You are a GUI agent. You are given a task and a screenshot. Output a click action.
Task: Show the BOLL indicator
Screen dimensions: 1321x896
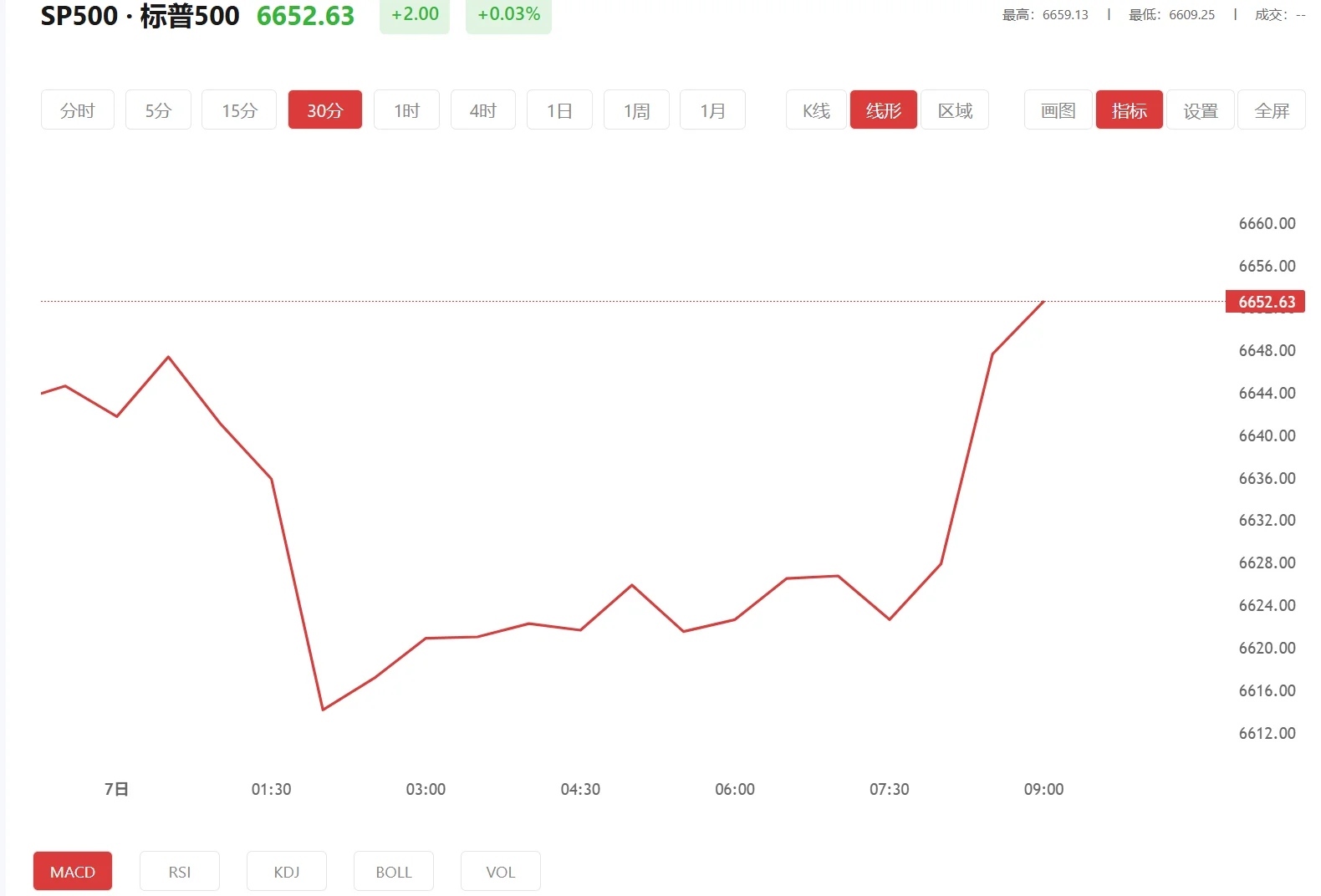(x=394, y=872)
